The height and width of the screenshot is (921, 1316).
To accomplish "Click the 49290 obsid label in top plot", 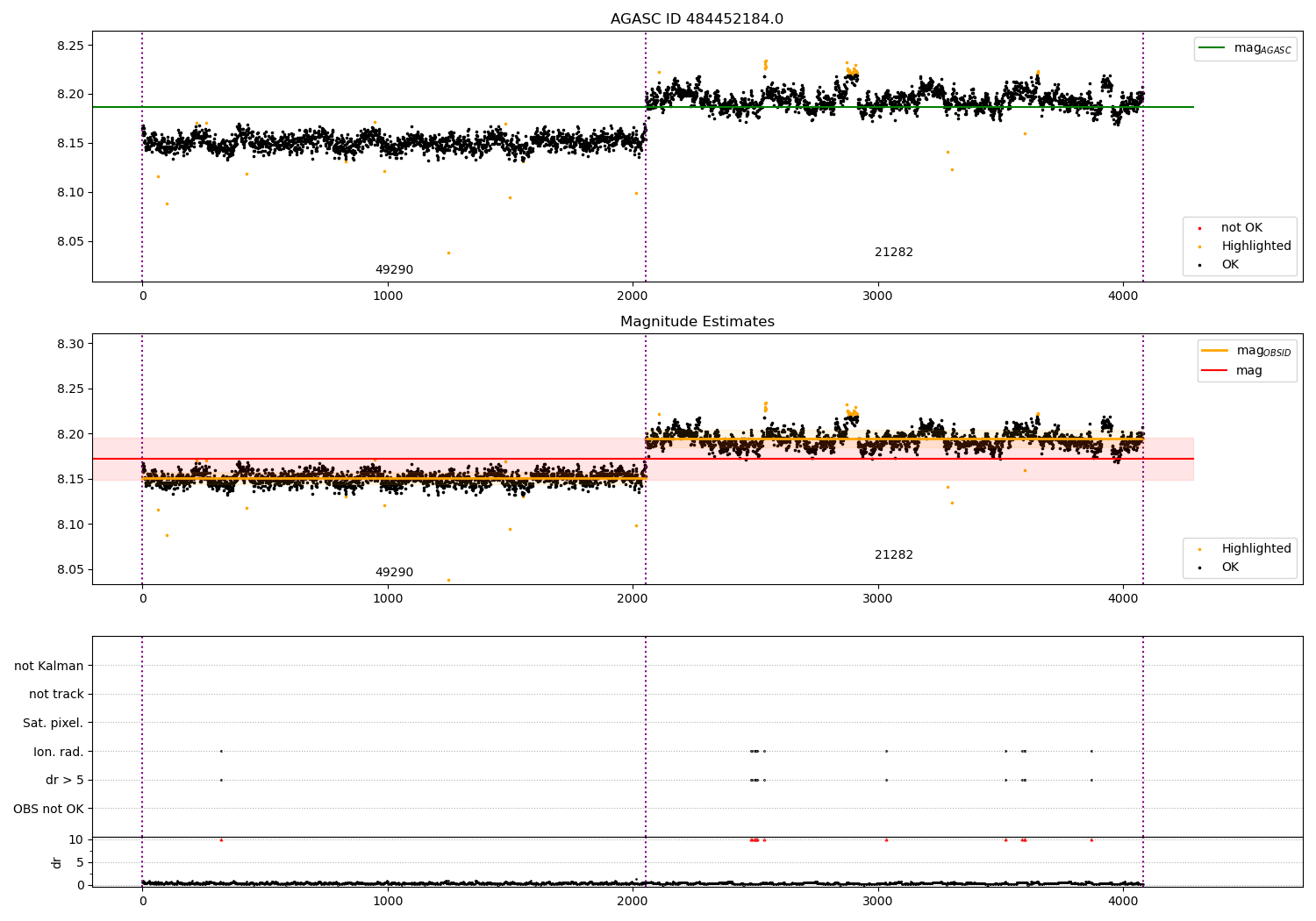I will point(394,270).
